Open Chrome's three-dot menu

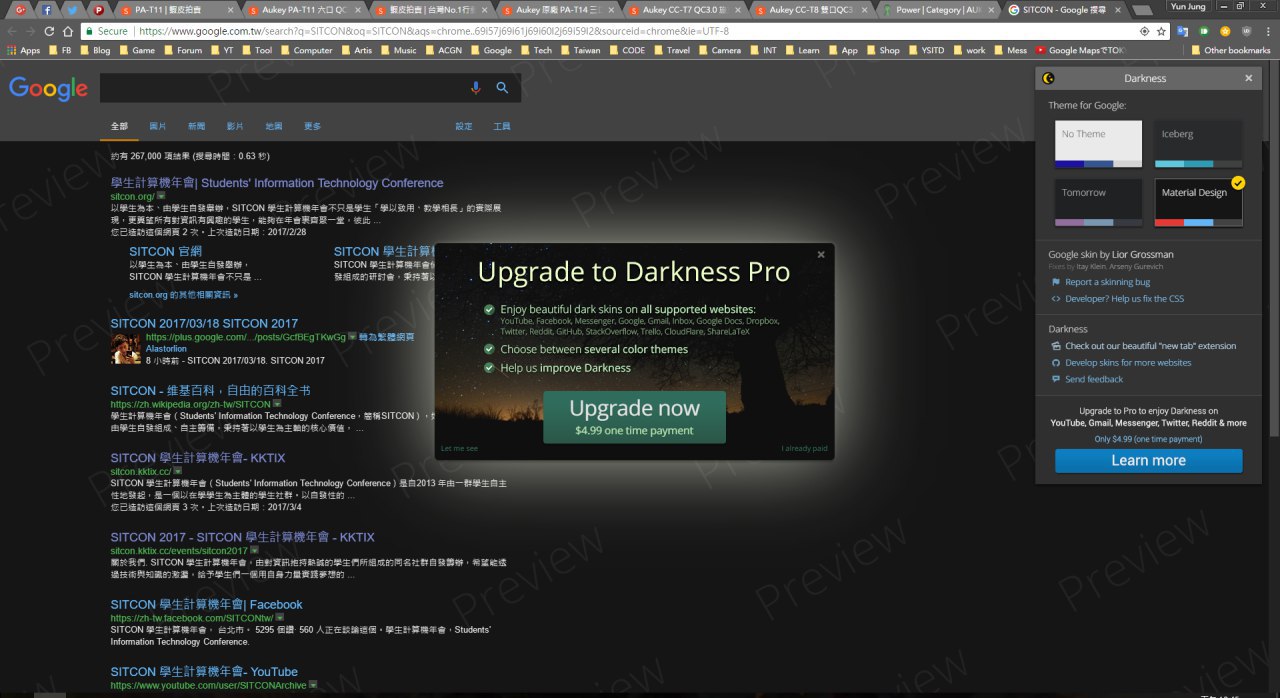point(1268,31)
